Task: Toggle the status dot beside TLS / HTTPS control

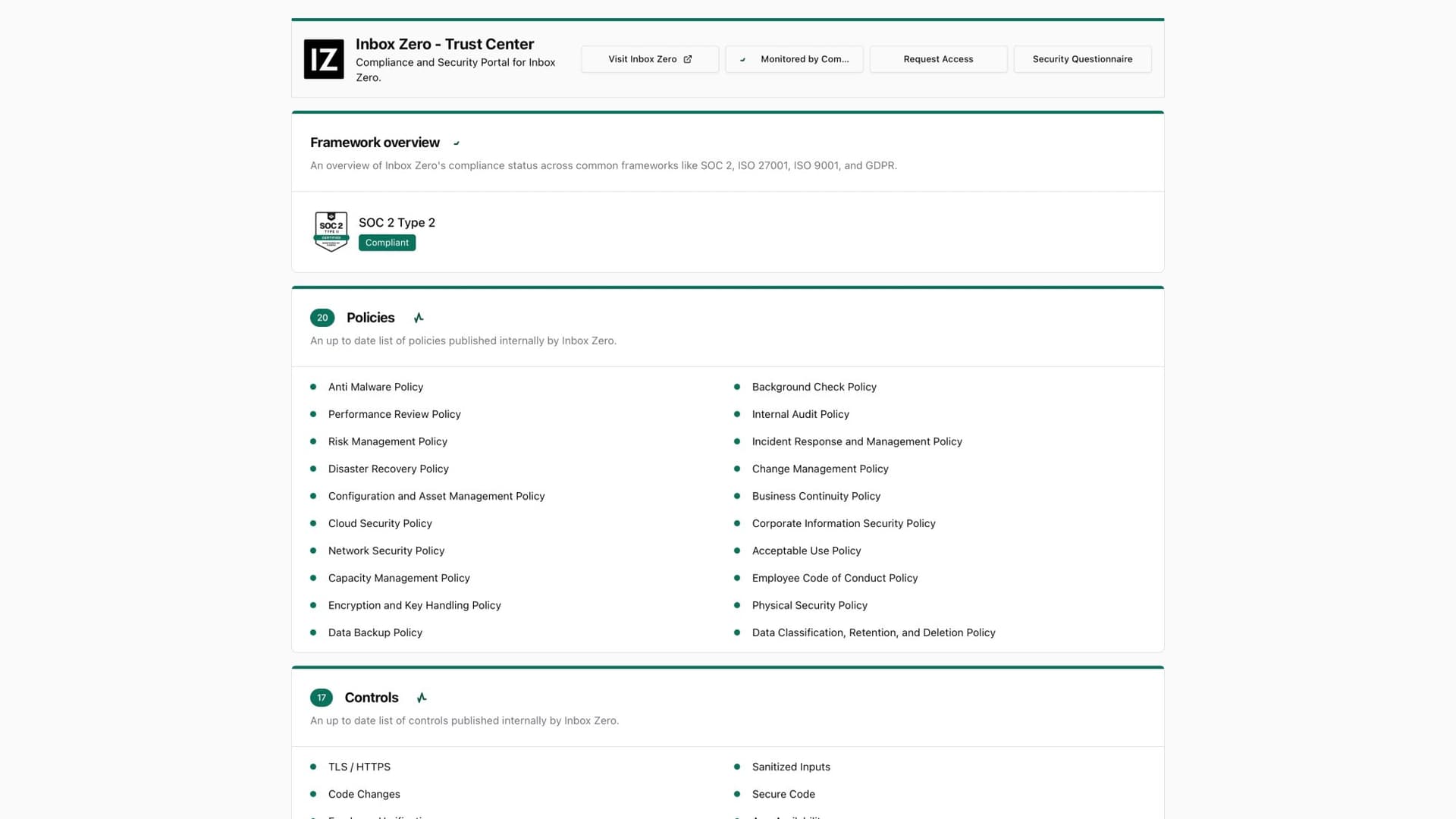Action: pyautogui.click(x=313, y=767)
